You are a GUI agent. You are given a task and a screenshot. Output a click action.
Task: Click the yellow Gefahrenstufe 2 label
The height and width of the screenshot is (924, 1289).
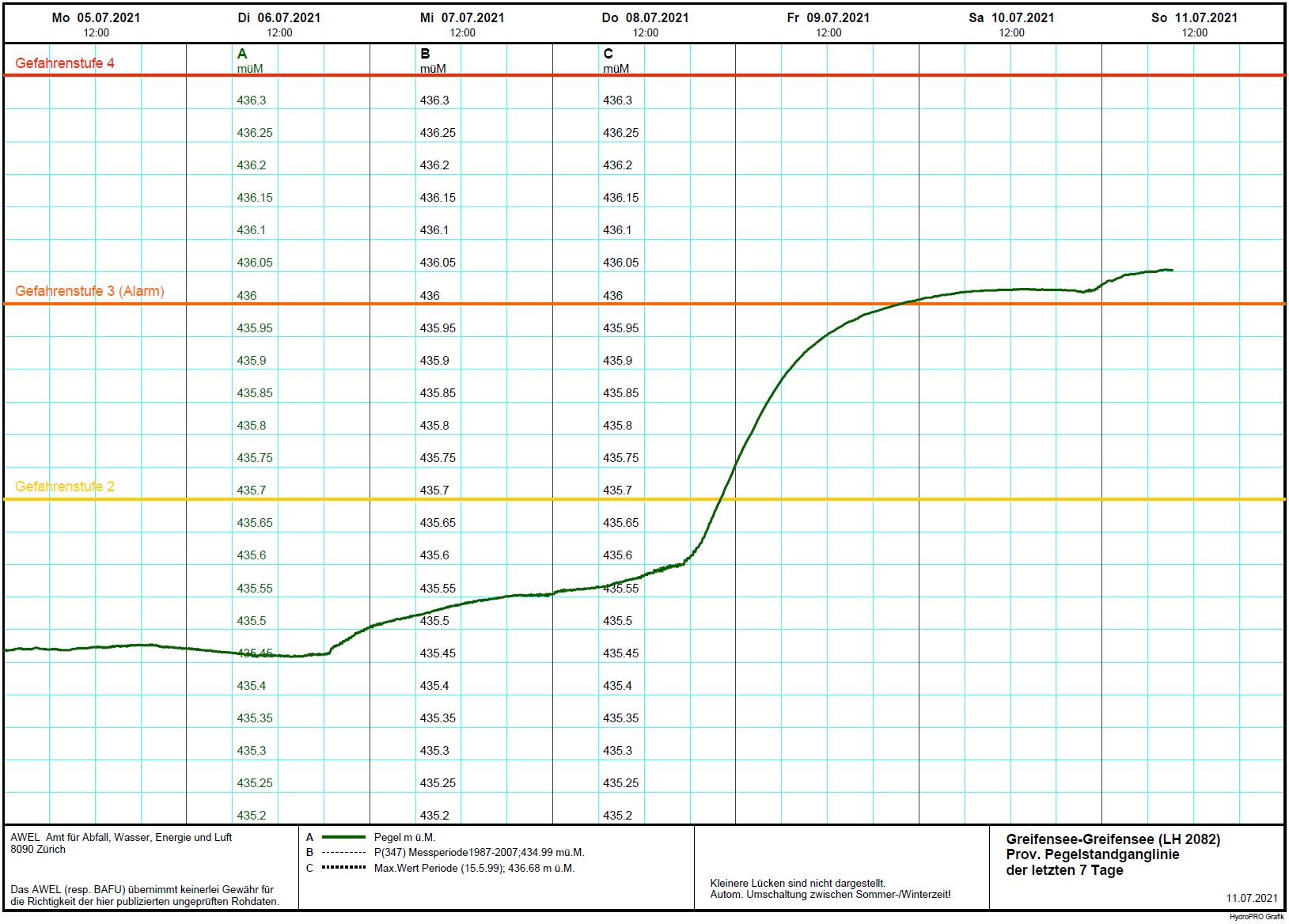click(65, 487)
